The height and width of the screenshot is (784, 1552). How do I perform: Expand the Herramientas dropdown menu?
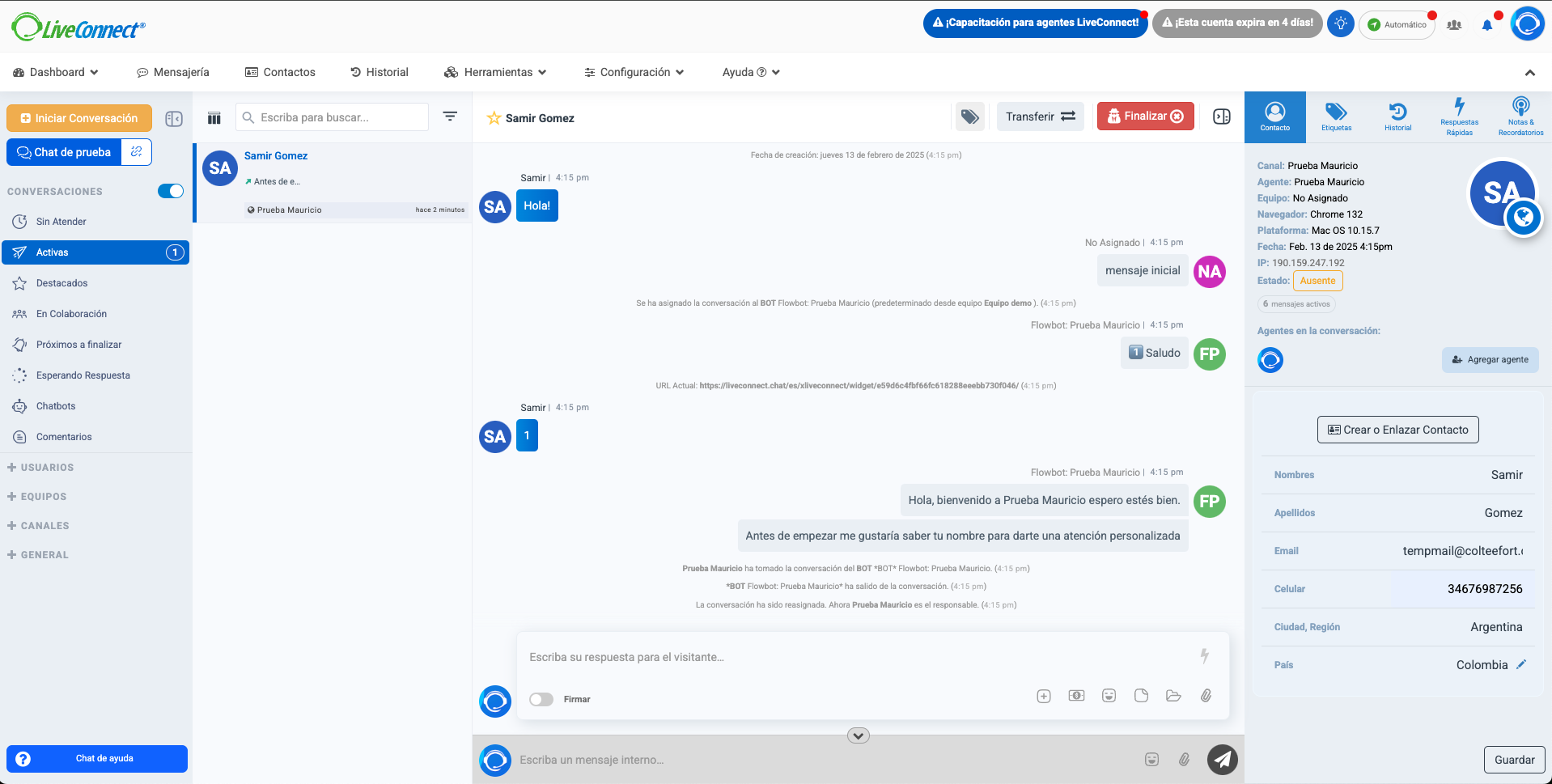click(495, 72)
